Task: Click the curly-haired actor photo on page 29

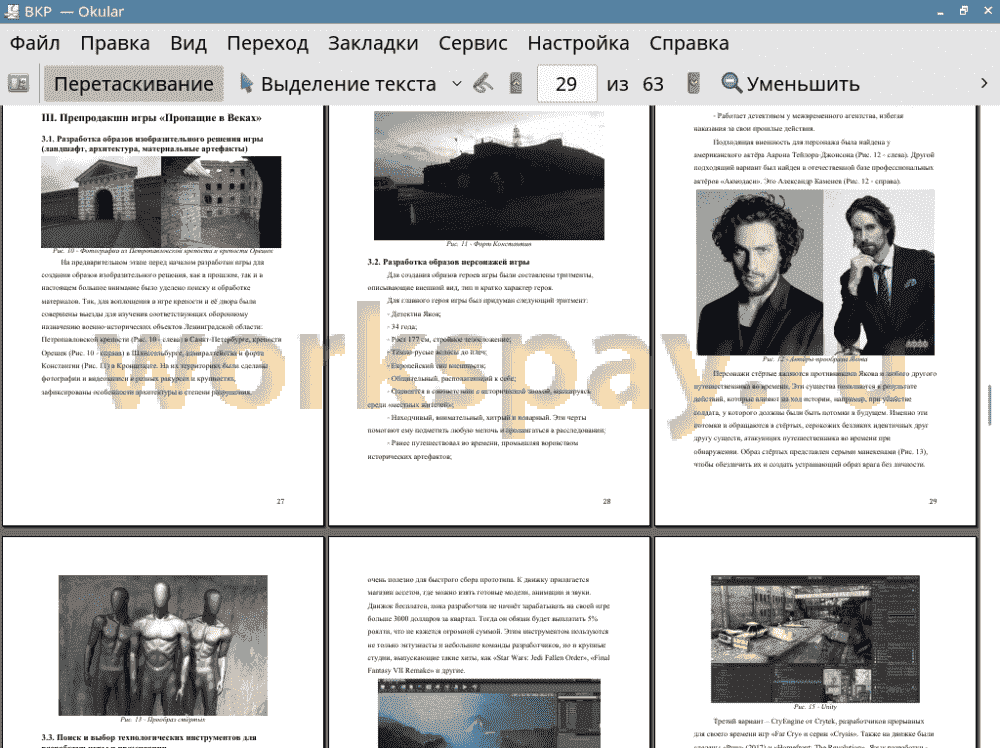Action: tap(760, 272)
